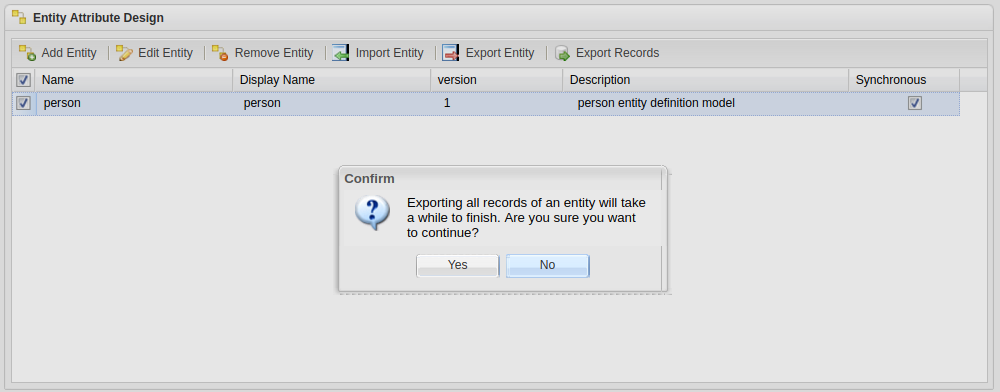
Task: Sort by the Name column header
Action: [x=134, y=80]
